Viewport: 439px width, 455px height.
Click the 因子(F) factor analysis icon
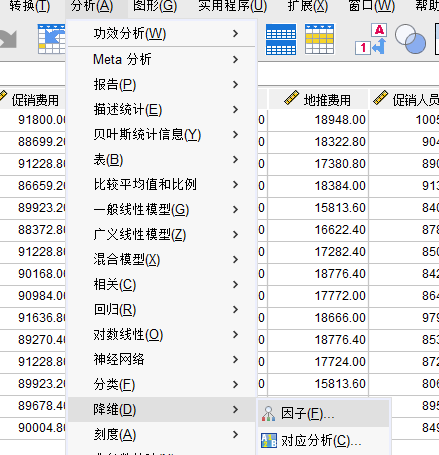[x=269, y=414]
